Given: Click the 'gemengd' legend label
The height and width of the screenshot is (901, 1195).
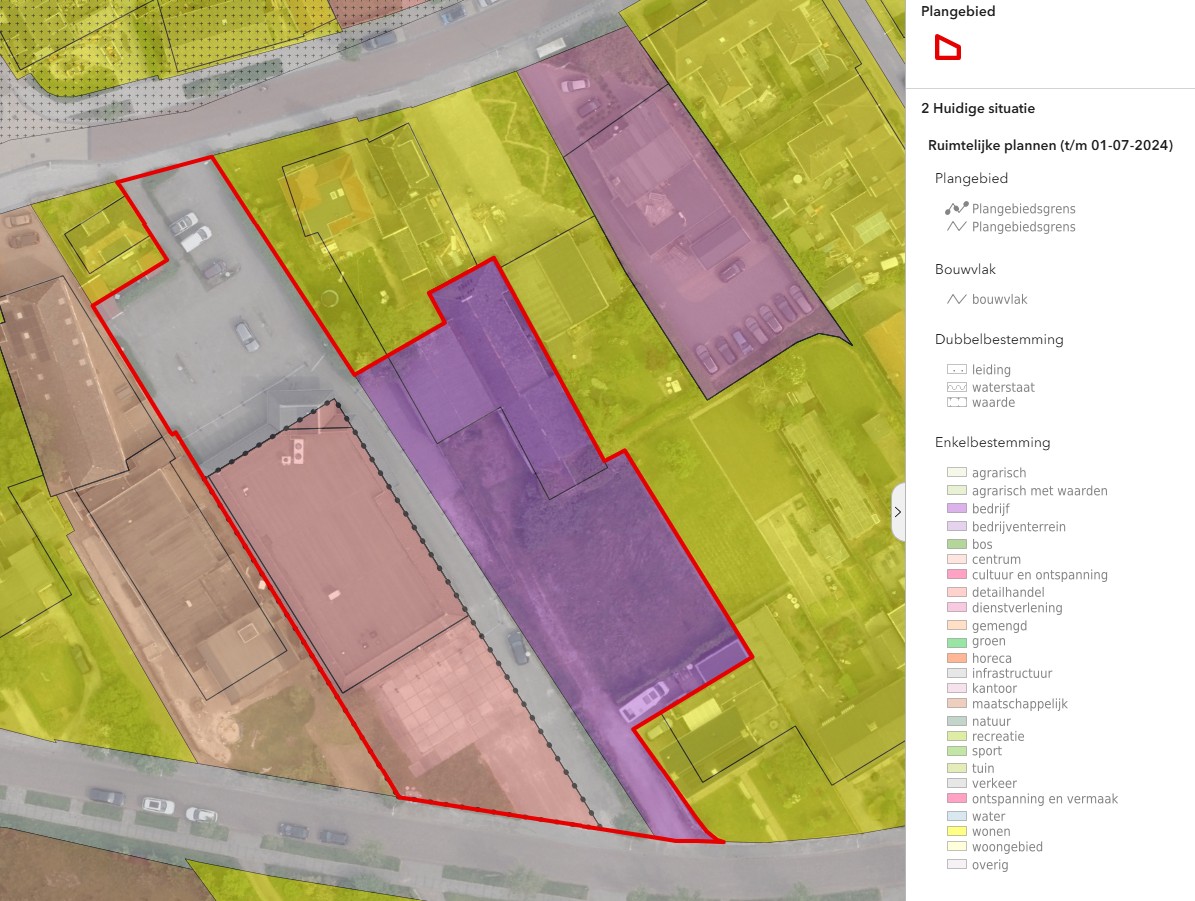Looking at the screenshot, I should pos(999,626).
